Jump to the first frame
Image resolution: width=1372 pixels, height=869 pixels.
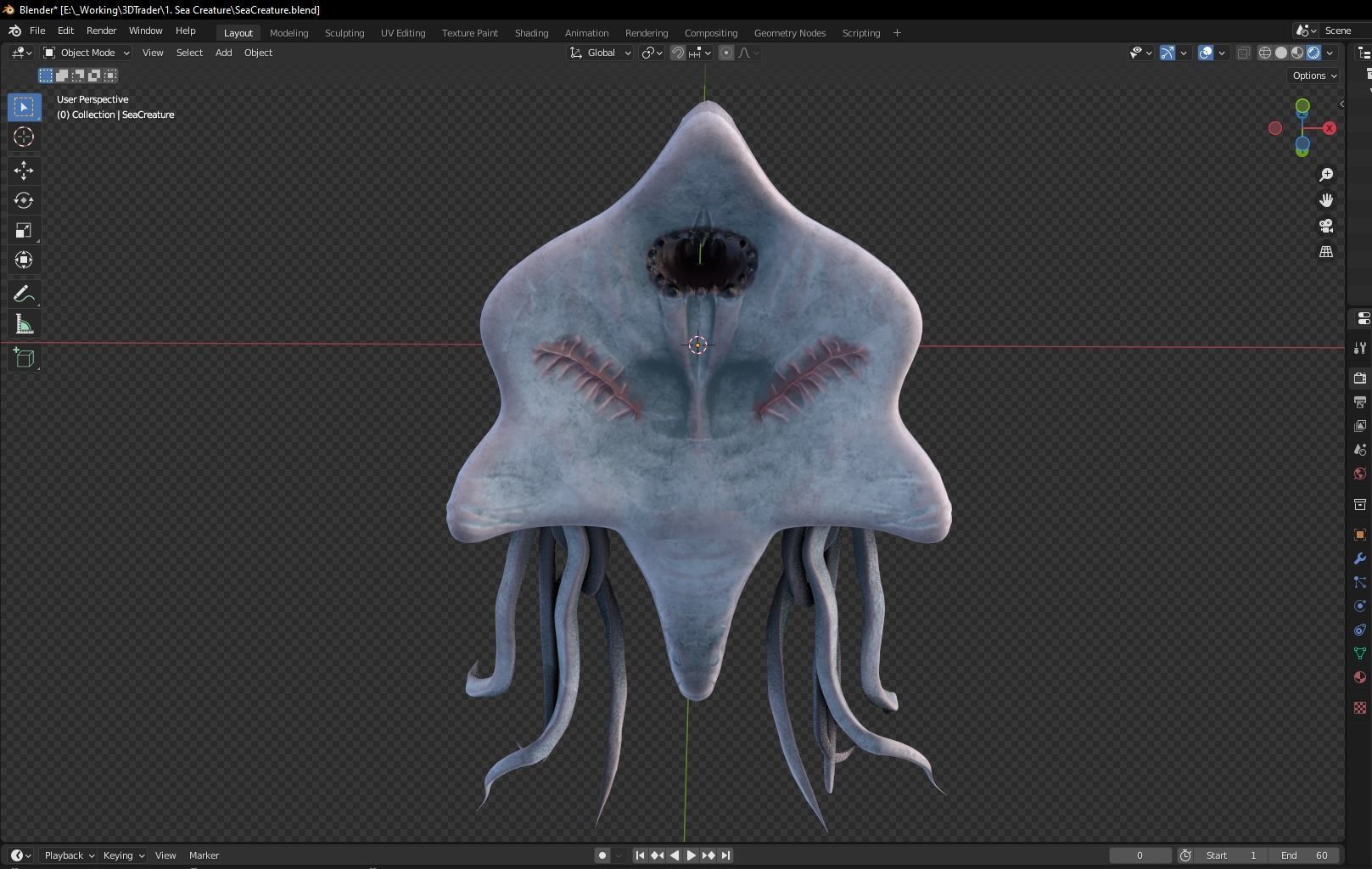coord(640,855)
